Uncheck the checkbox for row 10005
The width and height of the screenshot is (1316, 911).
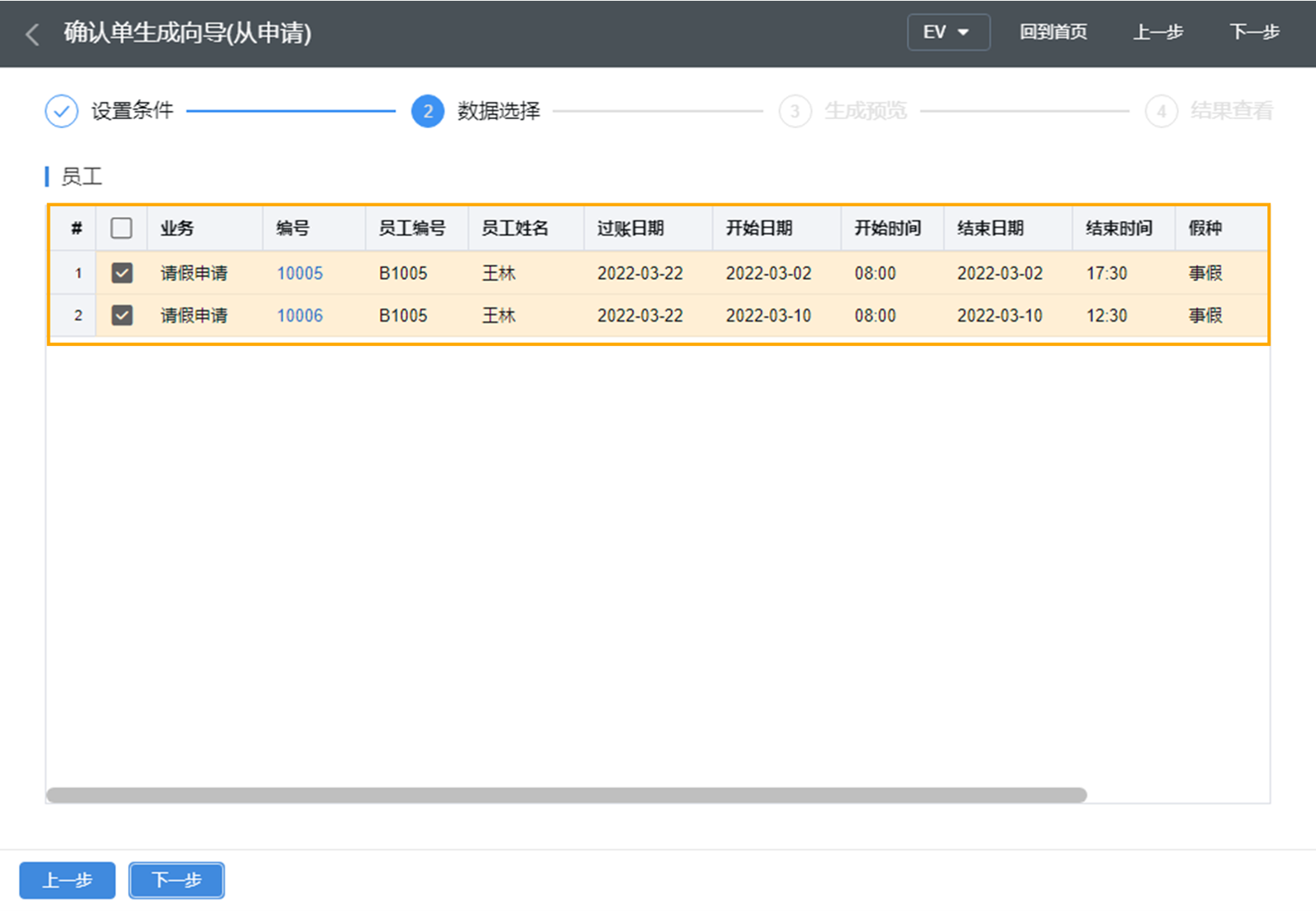[122, 273]
